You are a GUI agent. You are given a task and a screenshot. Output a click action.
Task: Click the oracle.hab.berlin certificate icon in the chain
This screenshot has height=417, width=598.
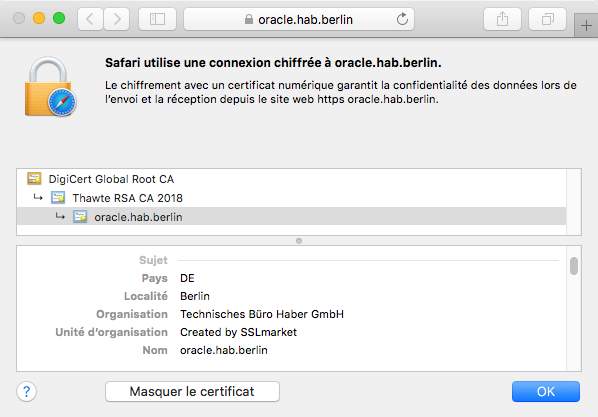click(80, 216)
